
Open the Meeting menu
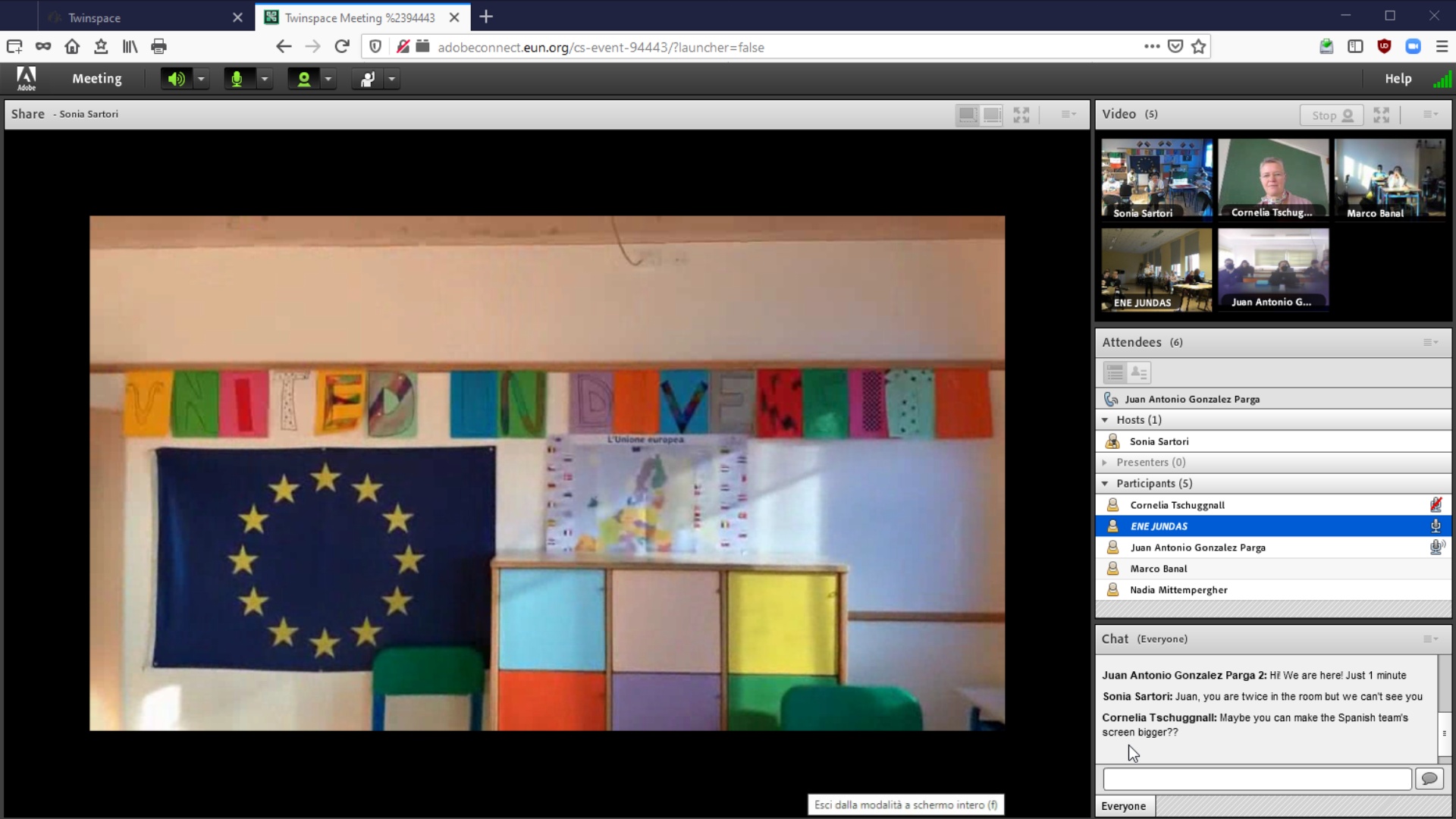pyautogui.click(x=97, y=79)
